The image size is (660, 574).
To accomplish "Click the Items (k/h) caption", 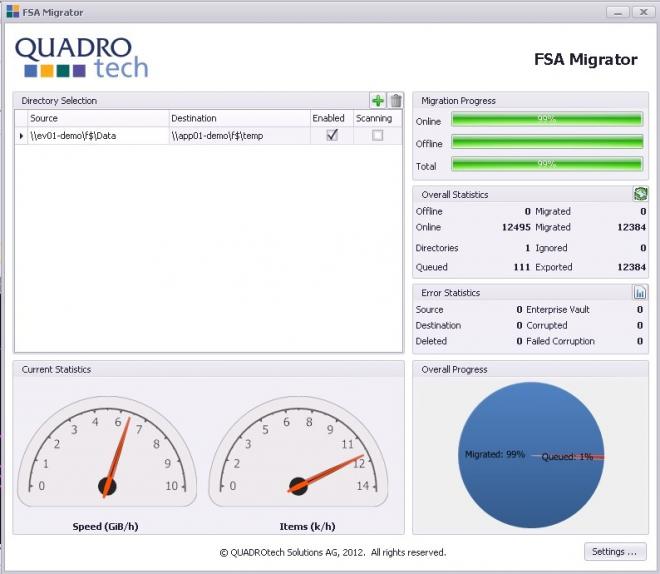I will coord(307,526).
